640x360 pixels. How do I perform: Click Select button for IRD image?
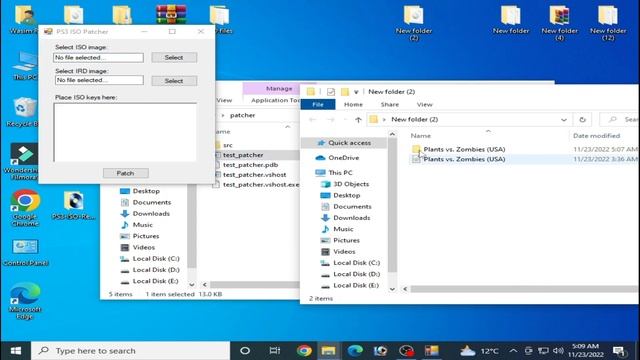tap(174, 81)
